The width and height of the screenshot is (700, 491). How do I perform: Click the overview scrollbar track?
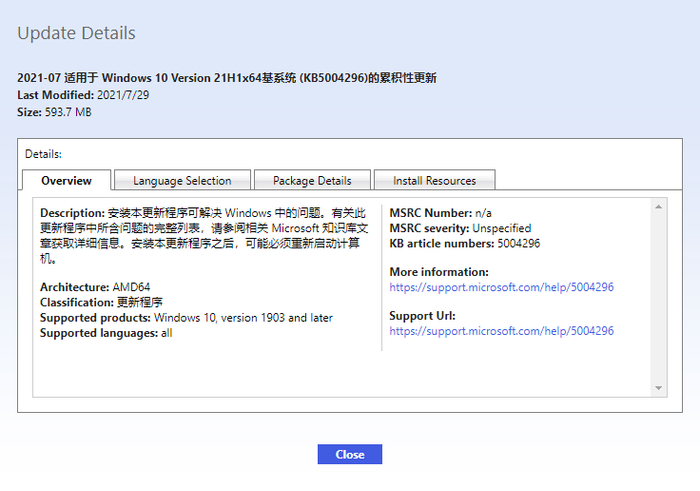(658, 297)
